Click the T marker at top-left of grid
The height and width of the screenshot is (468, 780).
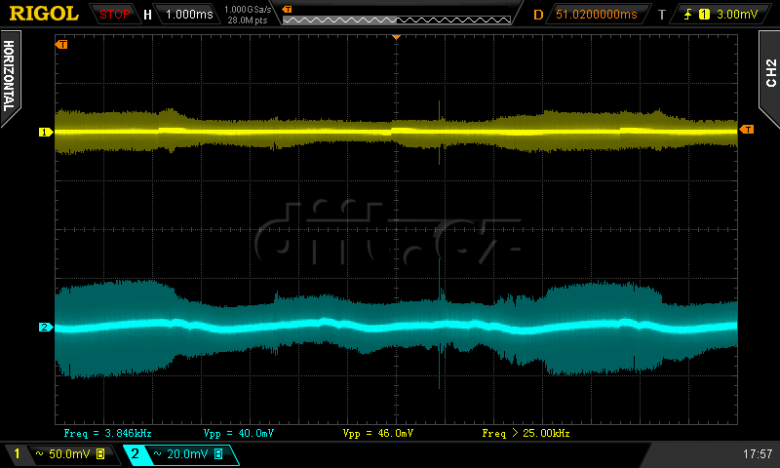point(62,44)
